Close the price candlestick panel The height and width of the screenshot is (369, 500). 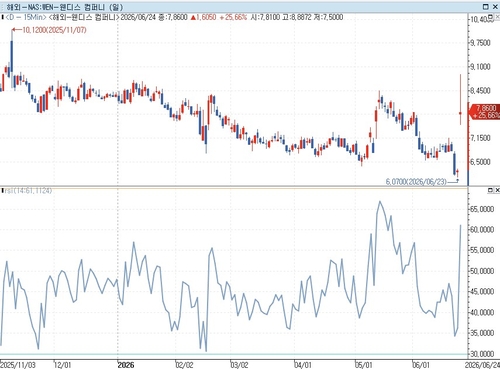coord(497,17)
